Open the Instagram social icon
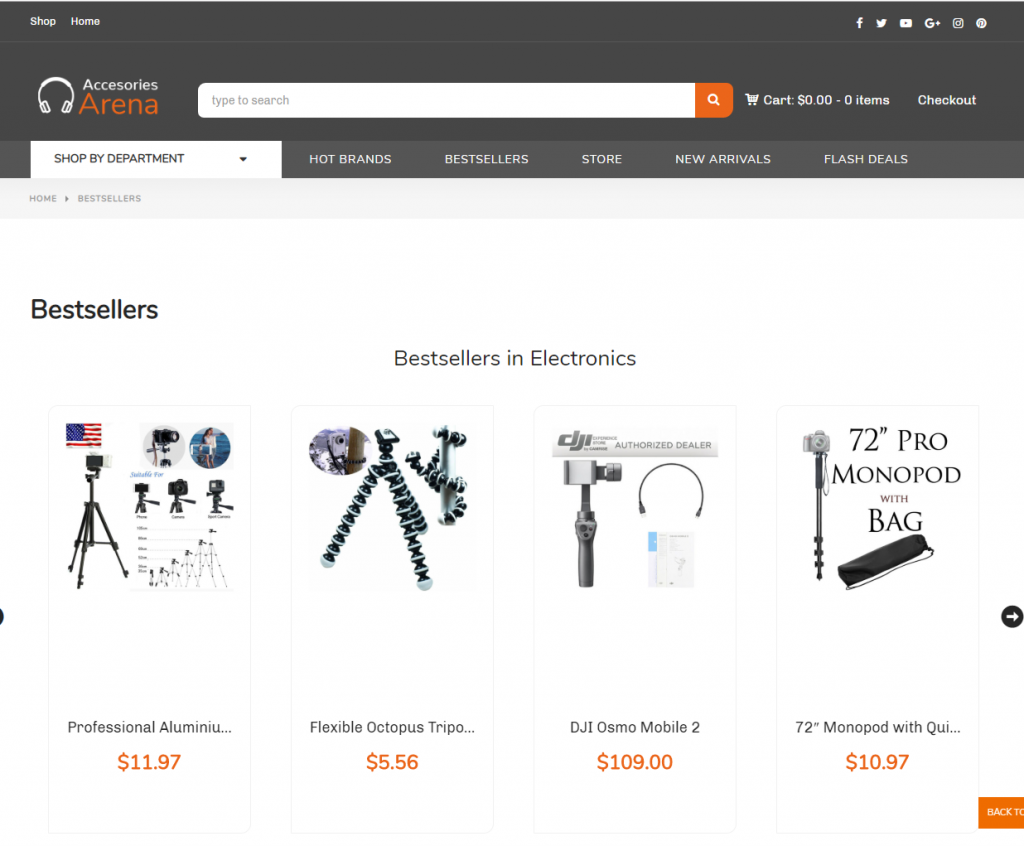The height and width of the screenshot is (846, 1024). point(957,23)
